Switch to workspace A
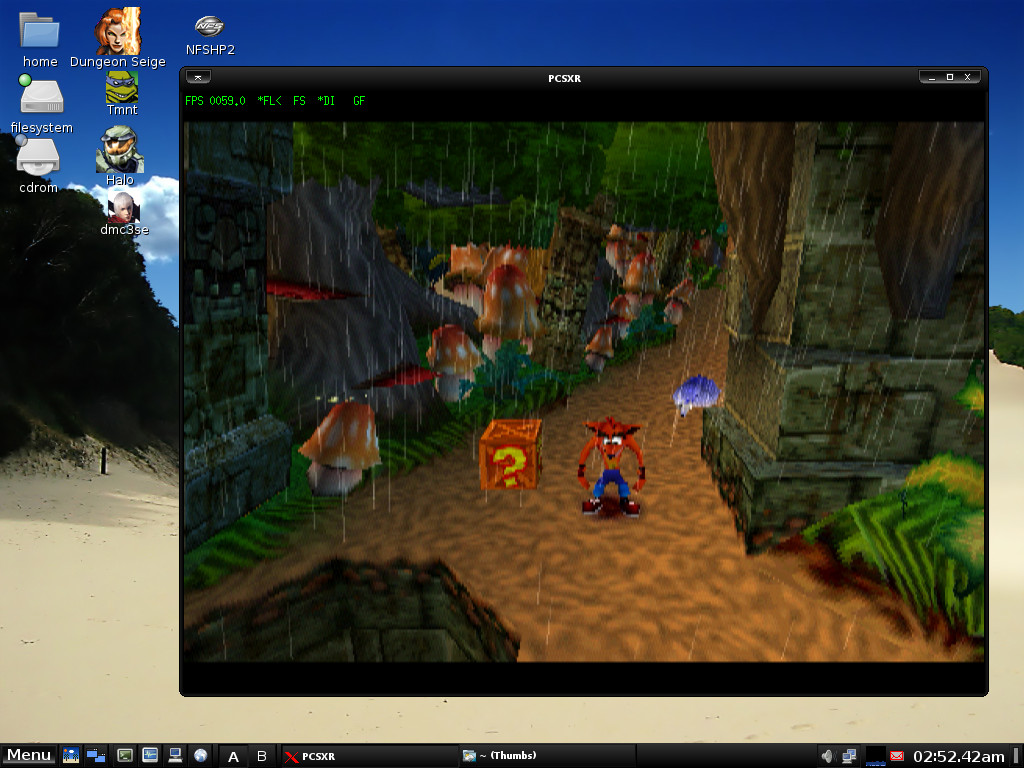The image size is (1024, 768). click(x=233, y=756)
